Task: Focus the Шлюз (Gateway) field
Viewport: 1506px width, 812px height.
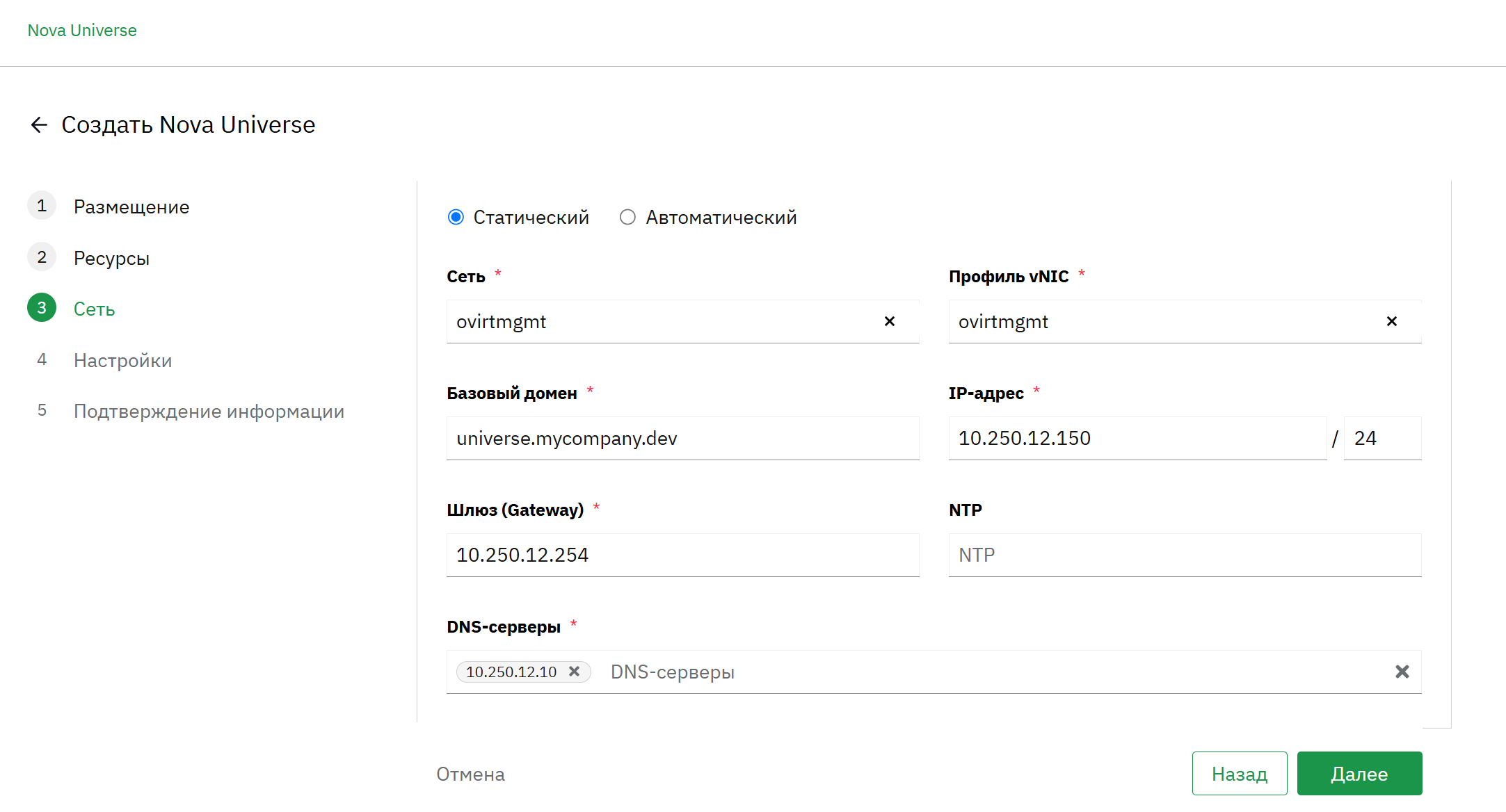Action: tap(682, 555)
